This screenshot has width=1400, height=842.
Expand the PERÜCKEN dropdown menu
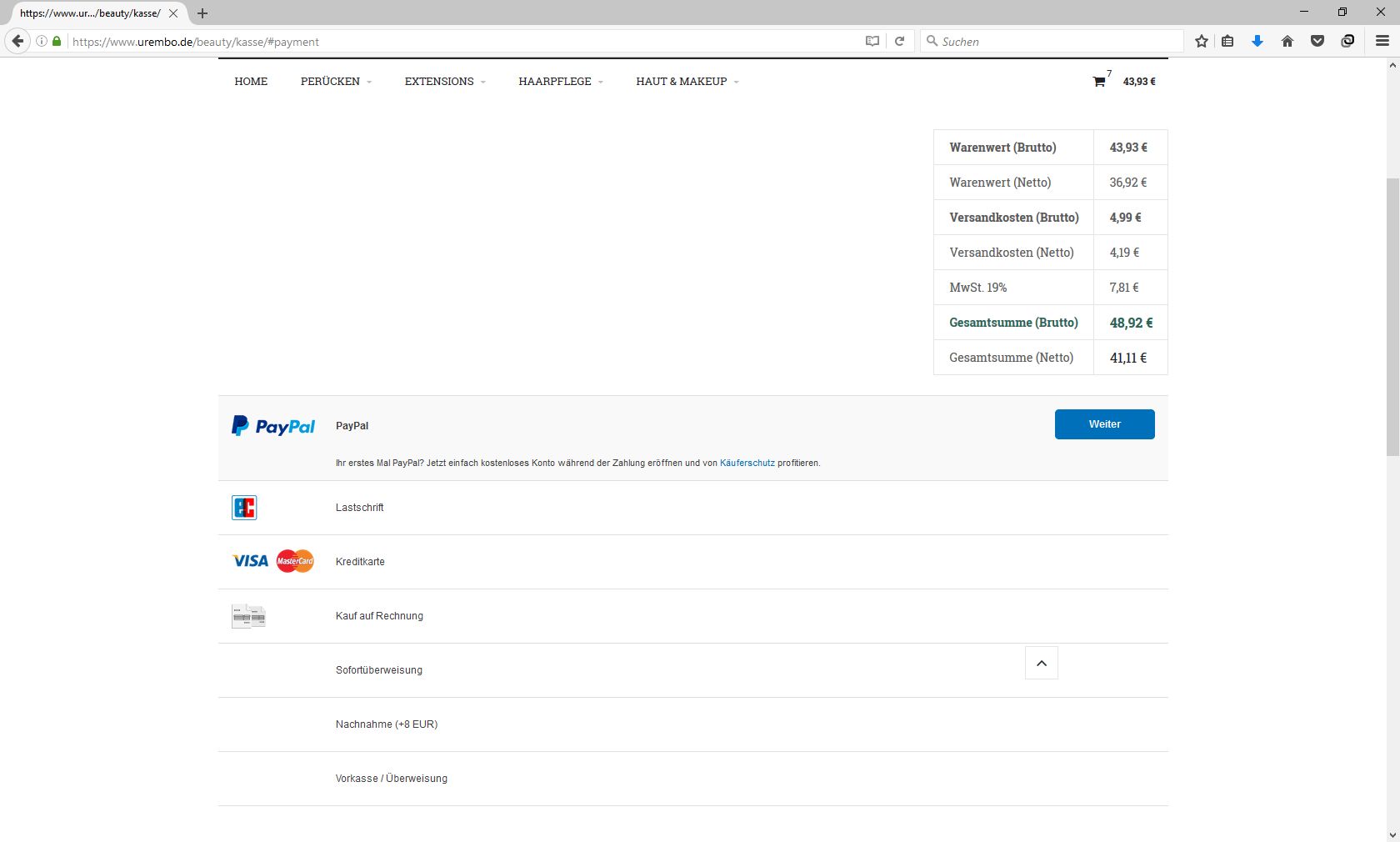click(336, 81)
